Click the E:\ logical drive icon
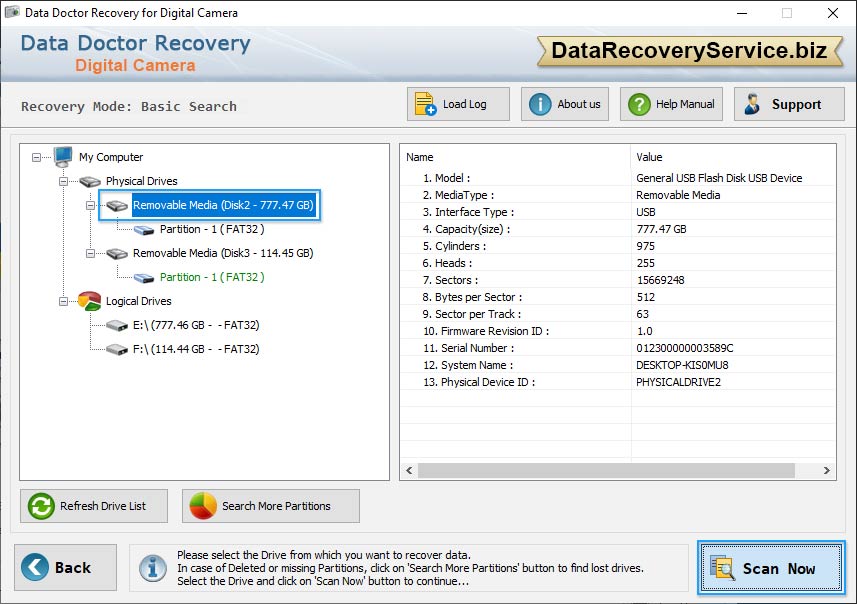The height and width of the screenshot is (604, 857). click(x=116, y=326)
